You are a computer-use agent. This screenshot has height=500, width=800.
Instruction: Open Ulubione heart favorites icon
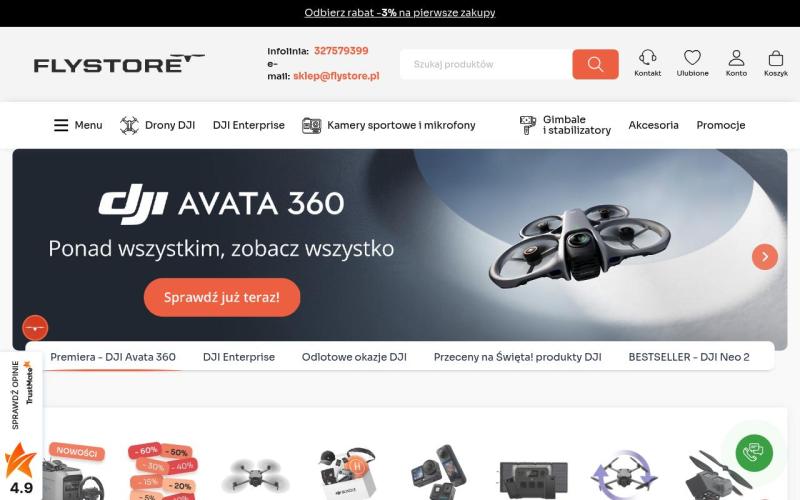pyautogui.click(x=692, y=63)
